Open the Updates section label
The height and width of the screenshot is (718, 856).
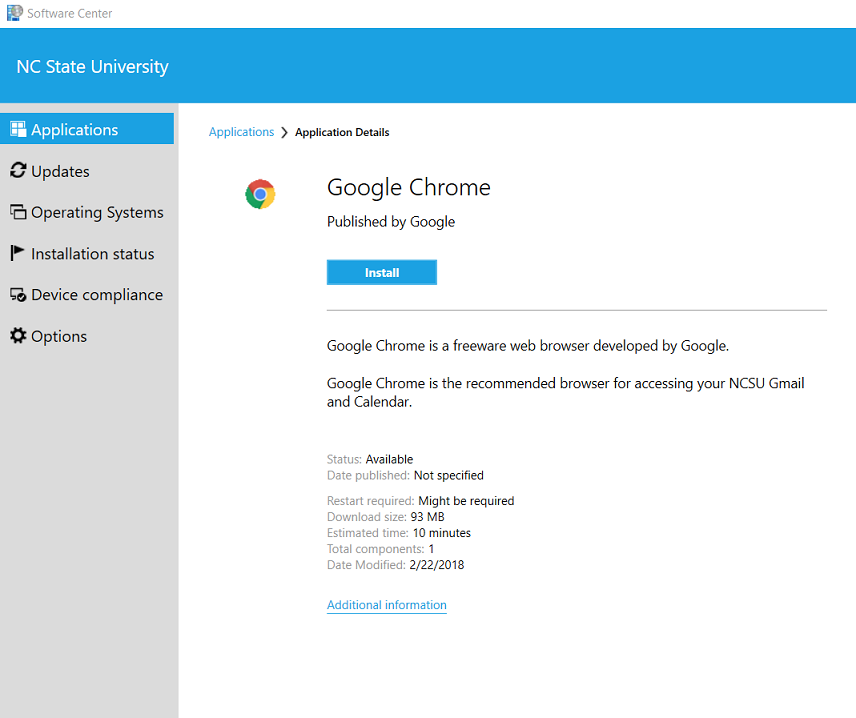point(60,171)
